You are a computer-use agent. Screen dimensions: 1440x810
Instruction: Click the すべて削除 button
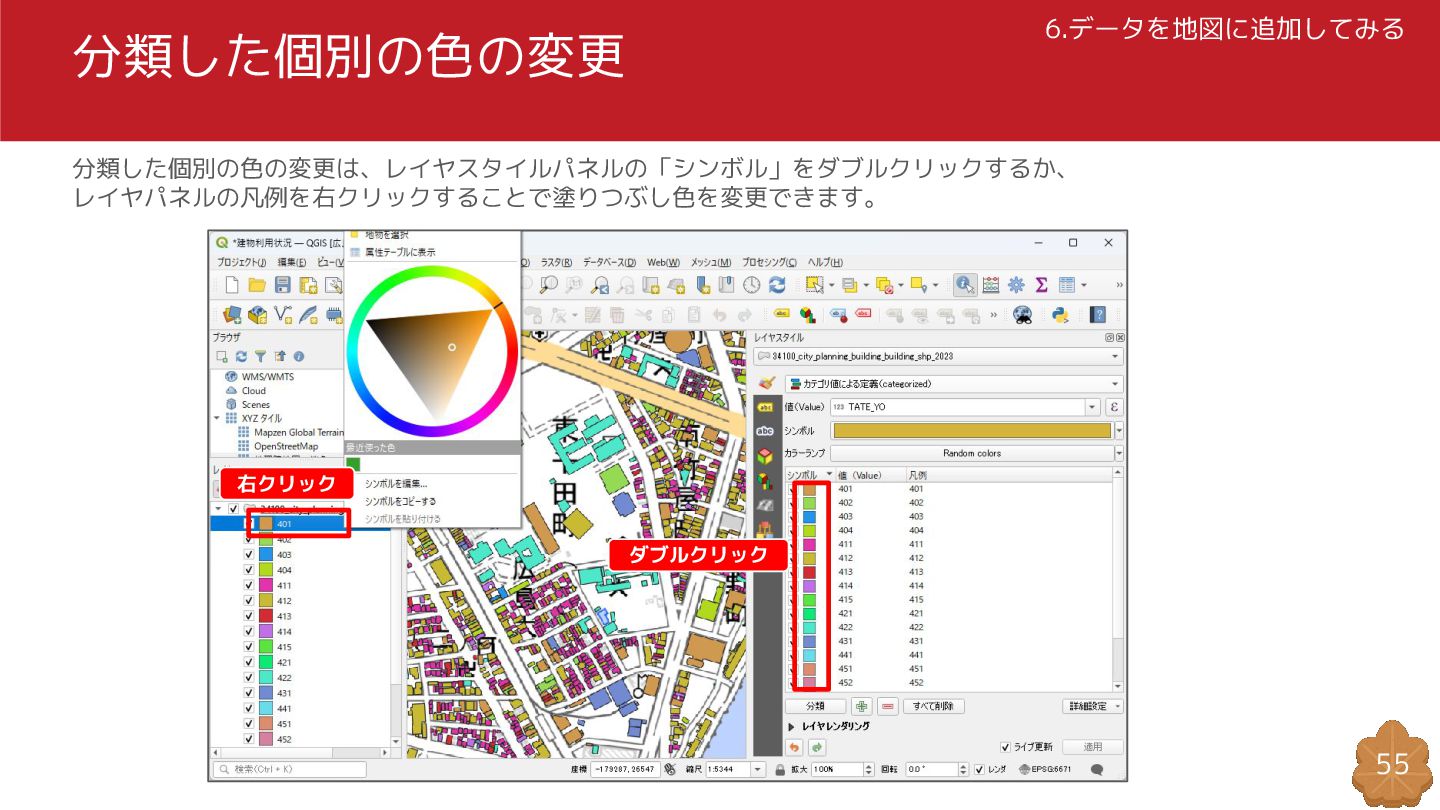934,706
